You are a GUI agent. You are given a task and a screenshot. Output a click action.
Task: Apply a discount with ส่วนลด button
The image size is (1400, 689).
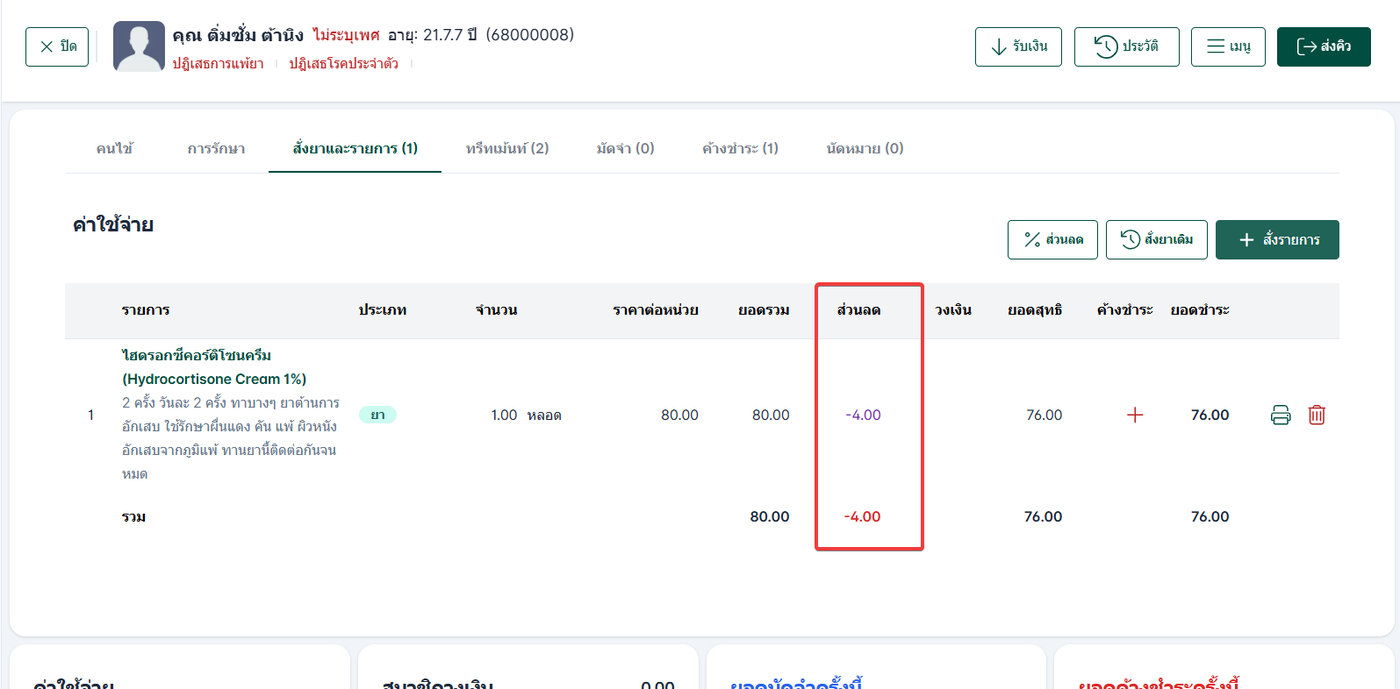click(x=1053, y=240)
